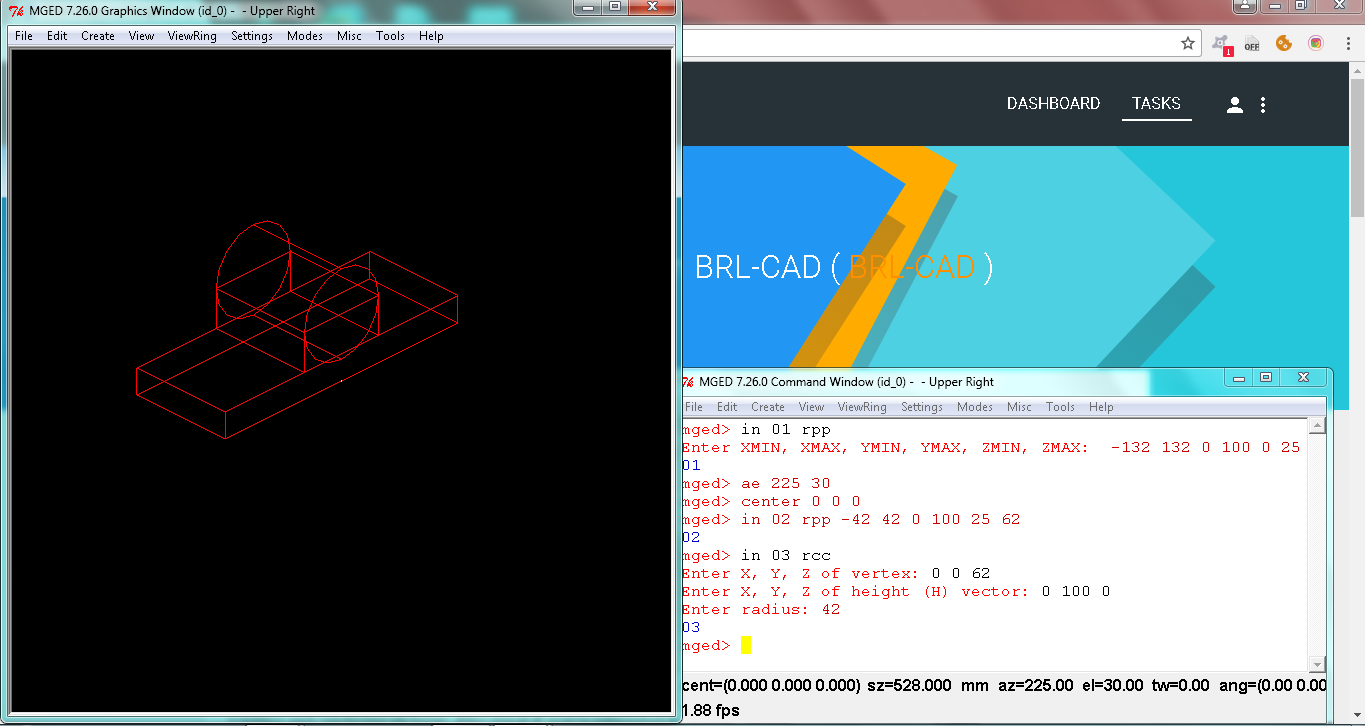Open the orange cookie extension
This screenshot has height=726, width=1365.
pos(1284,43)
